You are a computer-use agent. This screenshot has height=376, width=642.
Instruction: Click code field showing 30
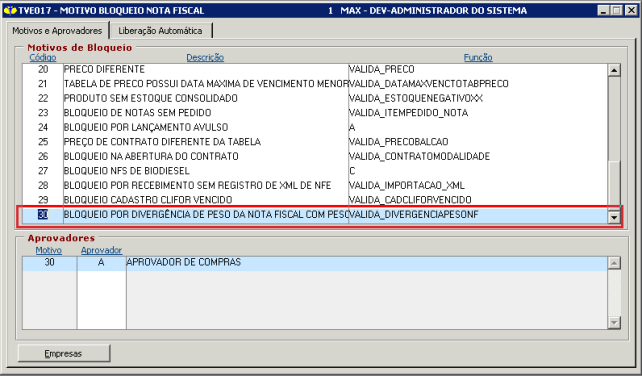click(x=43, y=215)
